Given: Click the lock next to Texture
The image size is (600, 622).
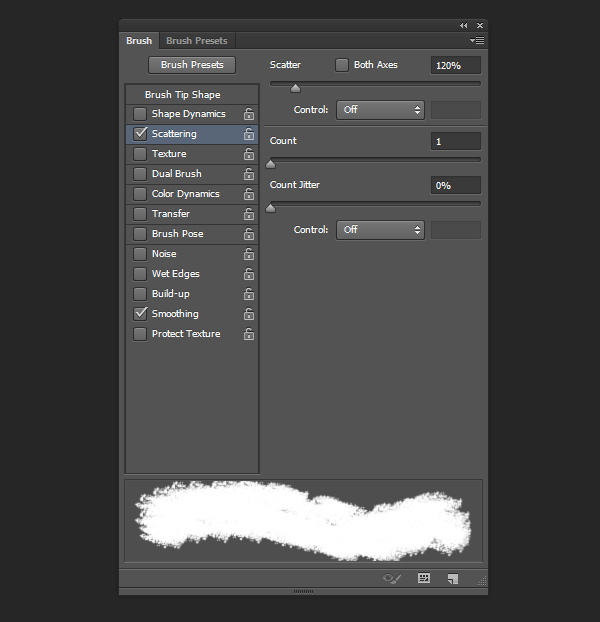Looking at the screenshot, I should [249, 154].
